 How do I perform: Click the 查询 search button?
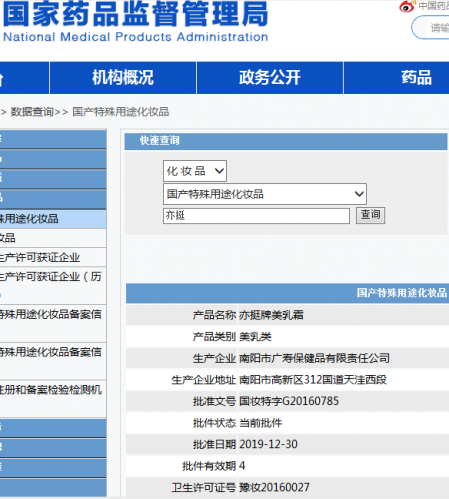click(370, 215)
